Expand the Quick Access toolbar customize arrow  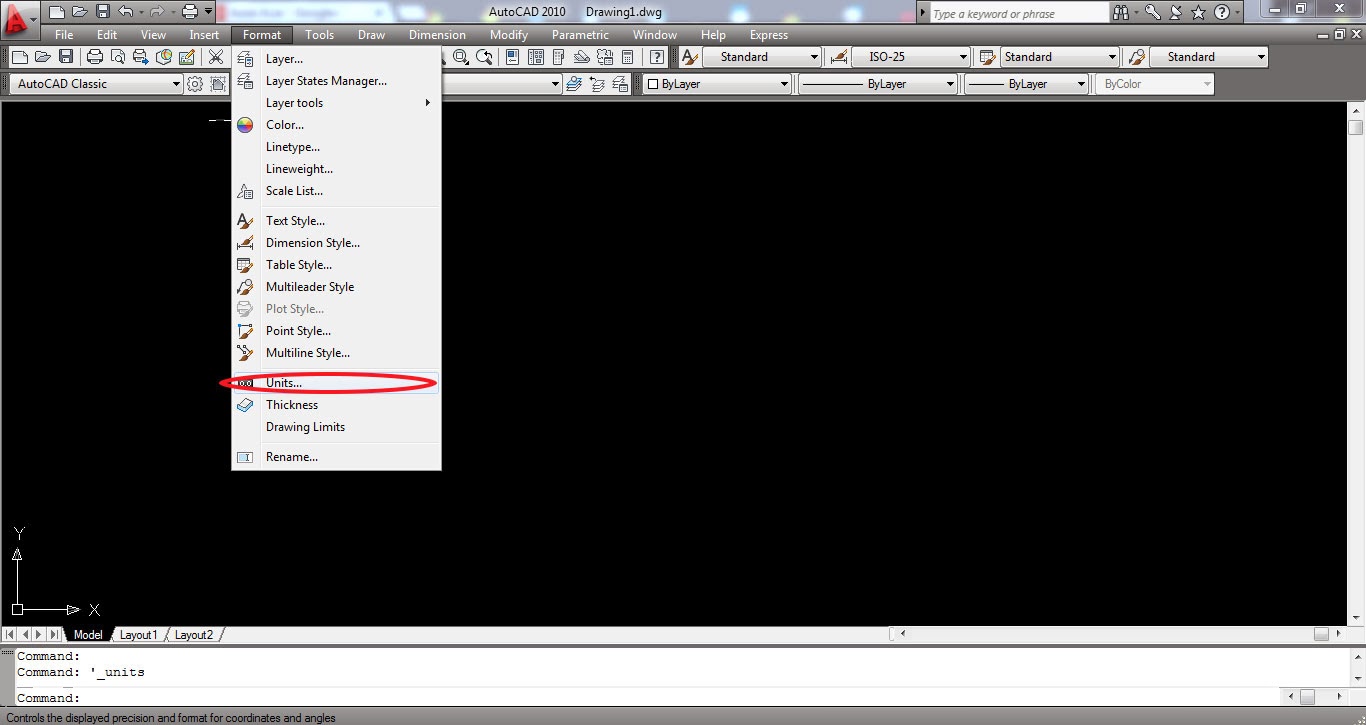(208, 12)
